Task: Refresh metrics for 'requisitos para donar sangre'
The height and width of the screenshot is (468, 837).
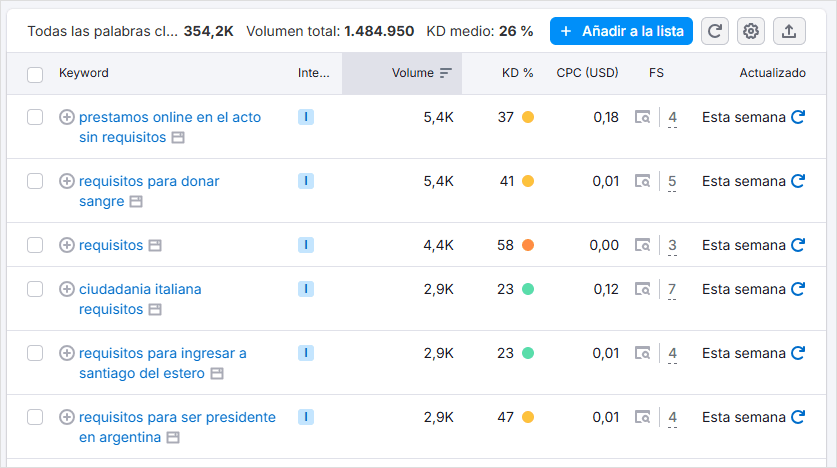Action: click(798, 181)
